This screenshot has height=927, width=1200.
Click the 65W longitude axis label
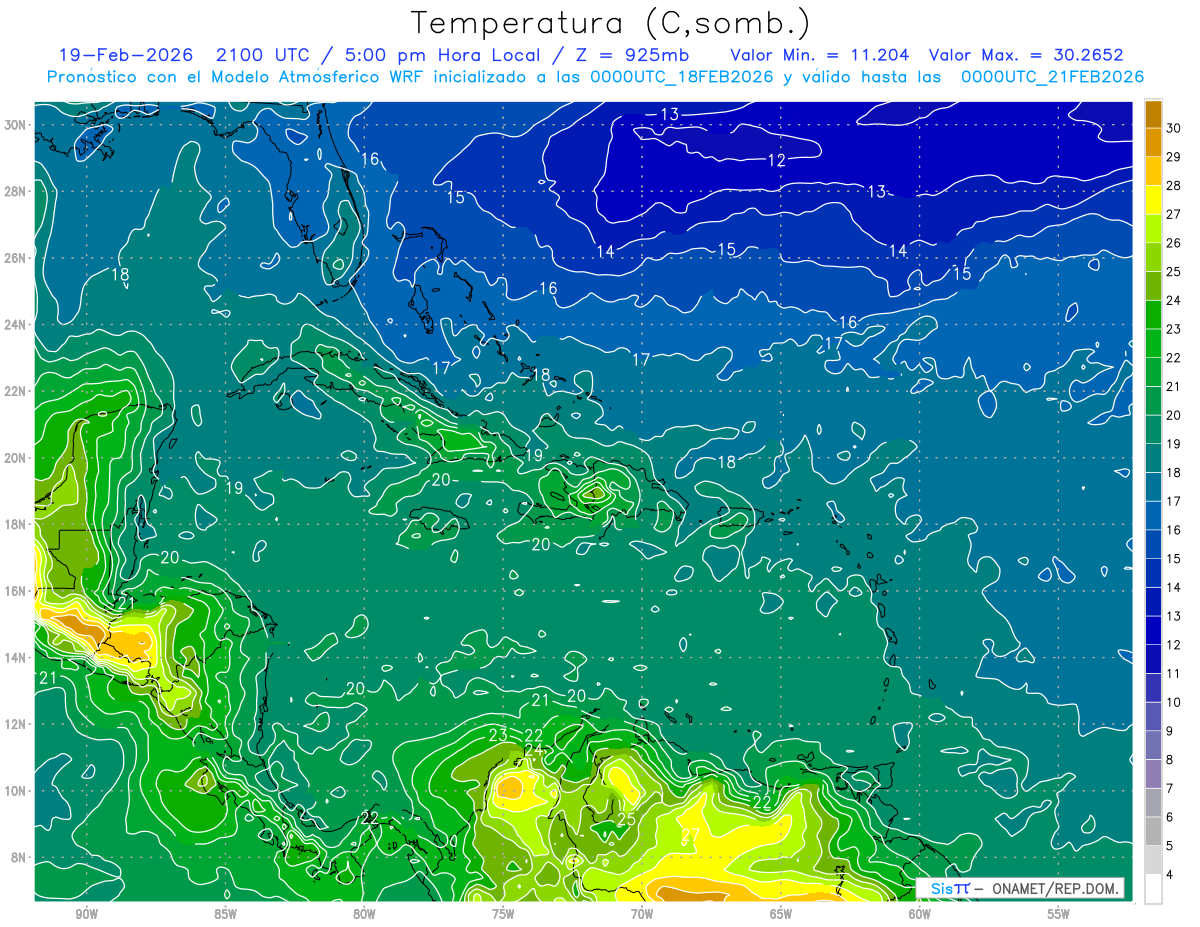(781, 914)
